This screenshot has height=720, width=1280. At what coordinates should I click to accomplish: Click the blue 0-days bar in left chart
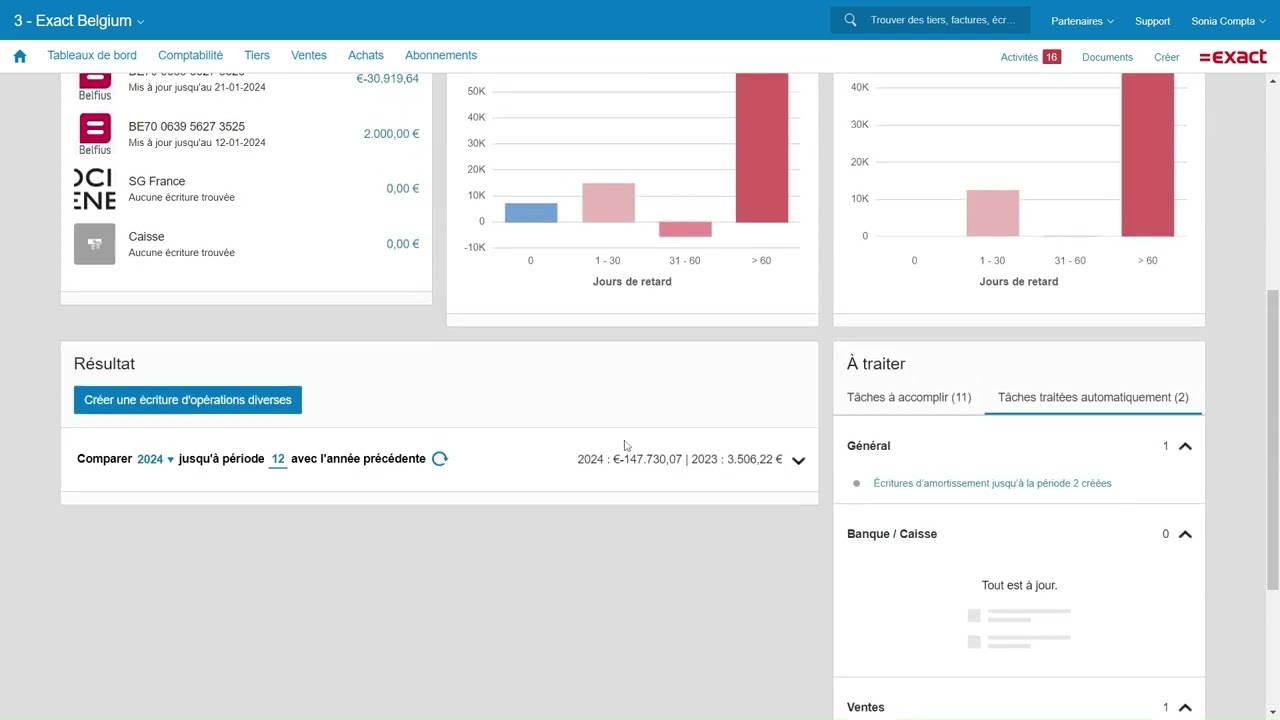(x=531, y=212)
